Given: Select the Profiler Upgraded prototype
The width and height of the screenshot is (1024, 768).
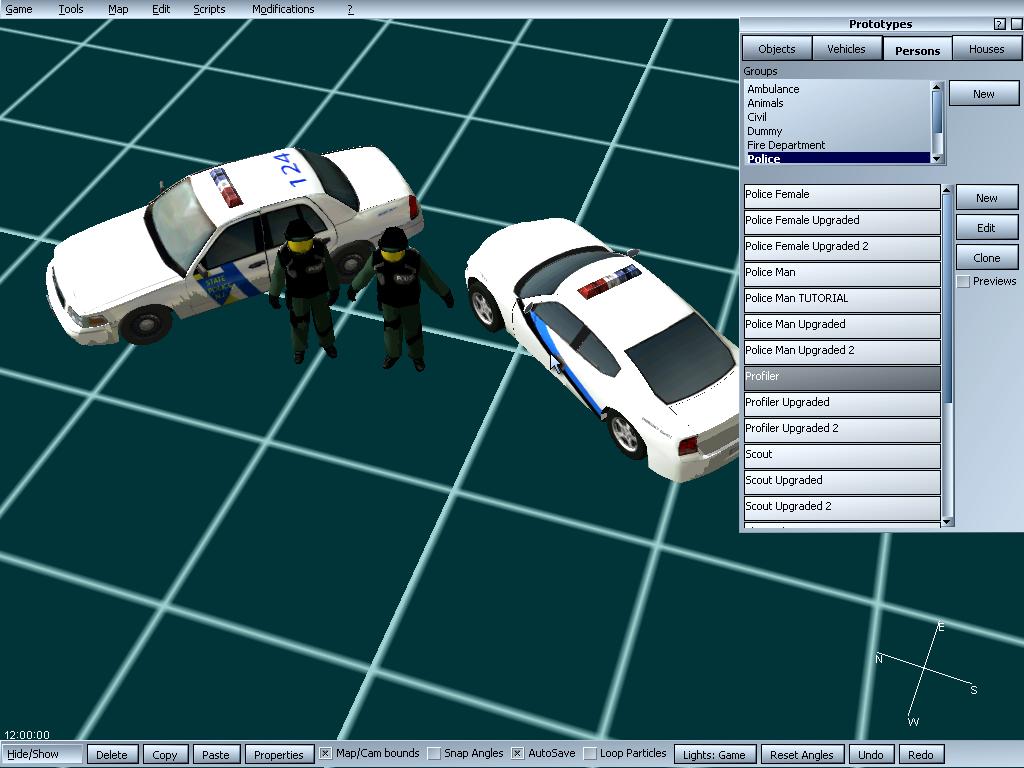Looking at the screenshot, I should (x=842, y=404).
